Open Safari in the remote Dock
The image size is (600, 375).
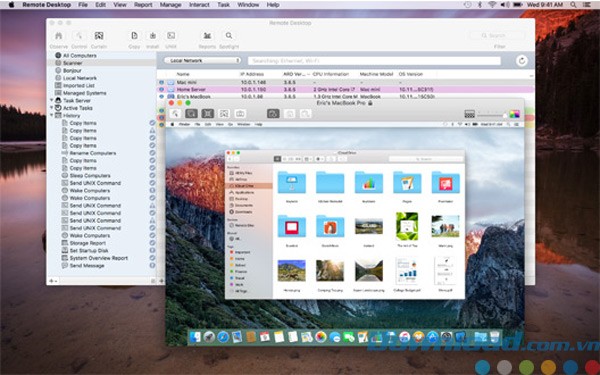223,337
